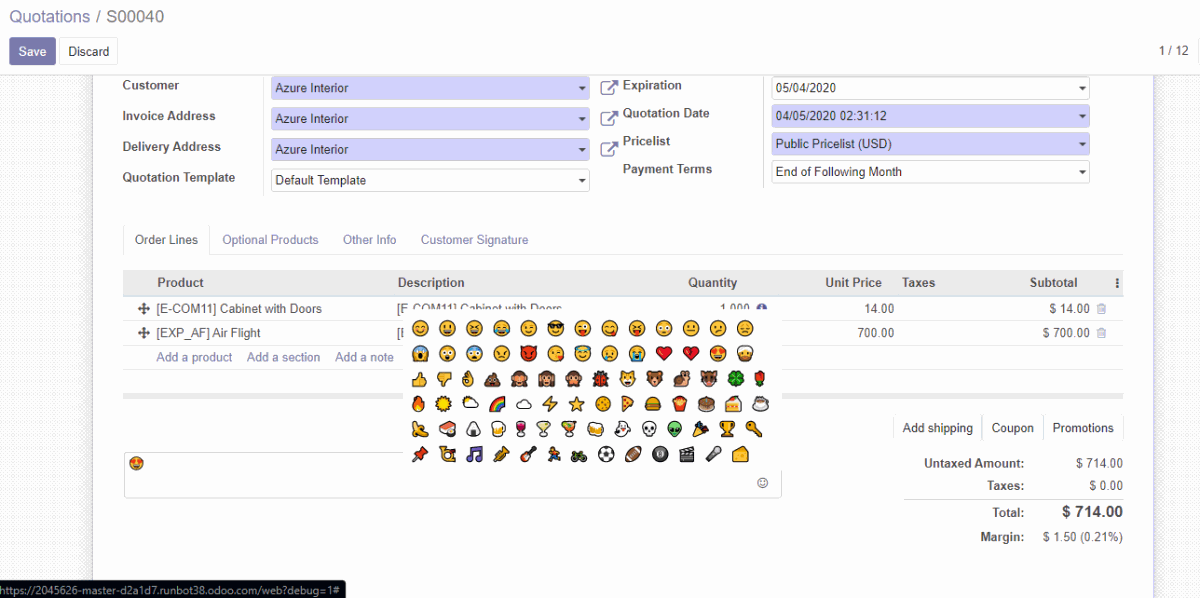Grab the drag handle for Air Flight line
Viewport: 1200px width, 598px height.
pos(143,333)
